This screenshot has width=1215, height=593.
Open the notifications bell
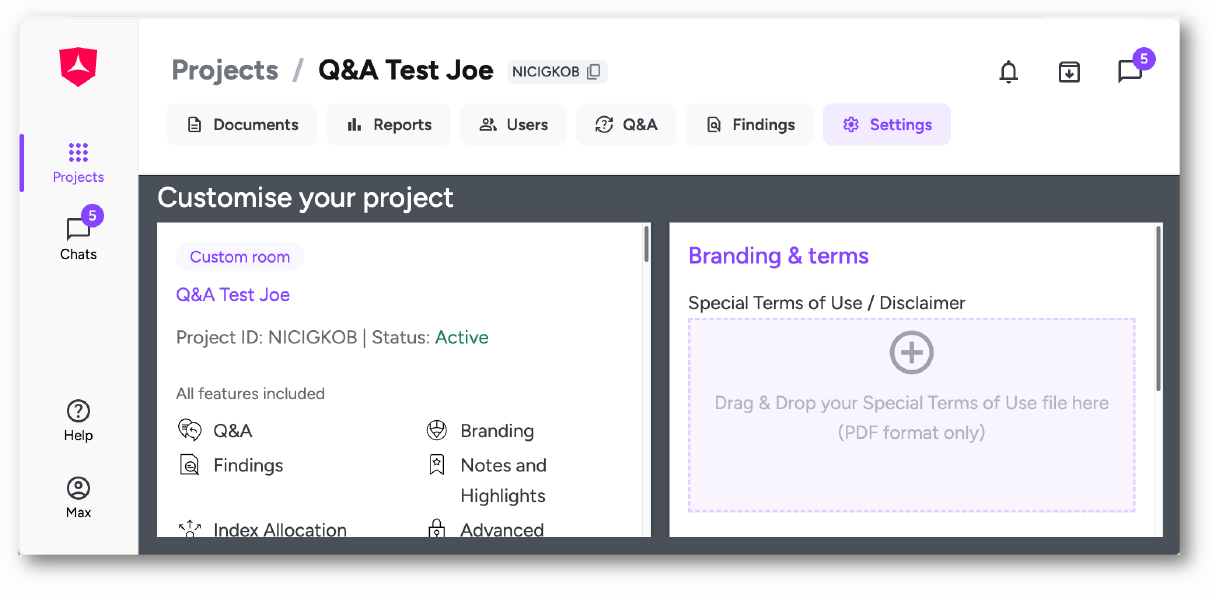[x=1009, y=72]
